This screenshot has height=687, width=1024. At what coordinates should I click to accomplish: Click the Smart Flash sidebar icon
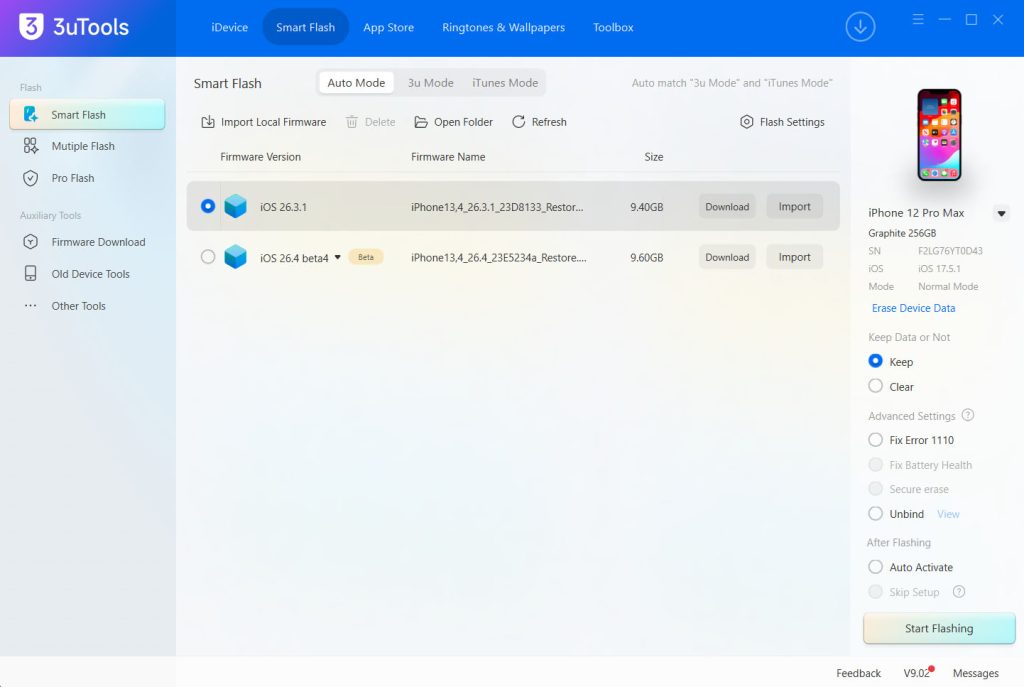pyautogui.click(x=31, y=114)
